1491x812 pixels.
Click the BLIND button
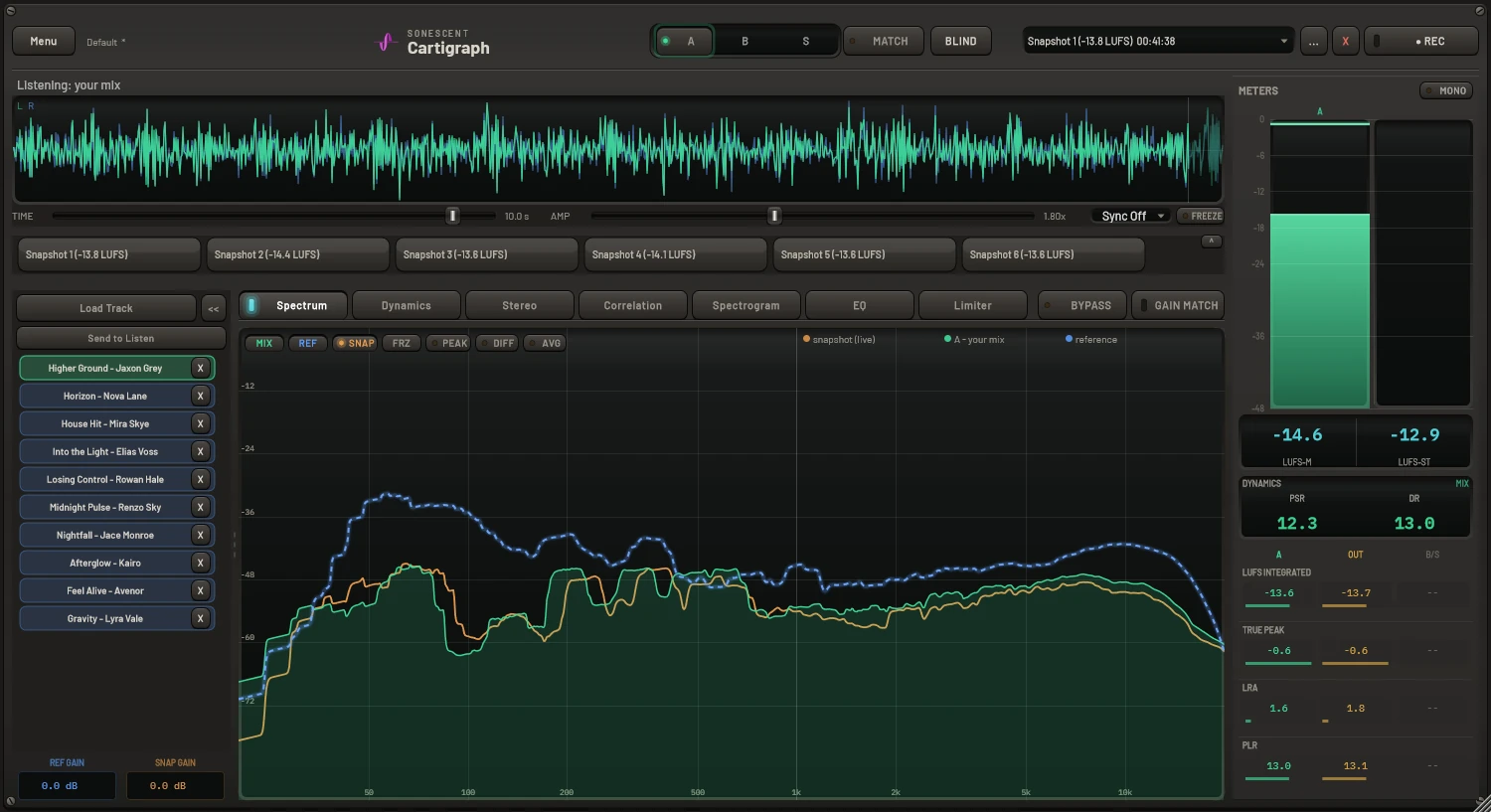pyautogui.click(x=961, y=41)
